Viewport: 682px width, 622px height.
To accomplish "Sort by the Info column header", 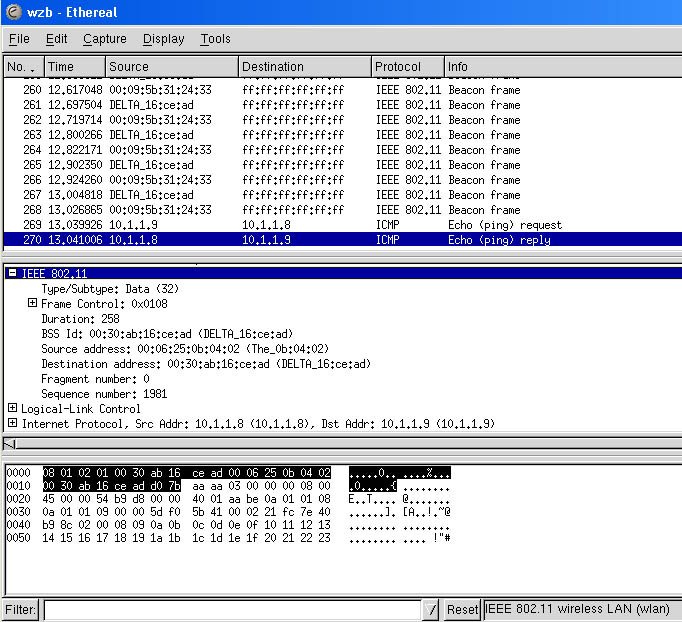I will click(x=563, y=67).
